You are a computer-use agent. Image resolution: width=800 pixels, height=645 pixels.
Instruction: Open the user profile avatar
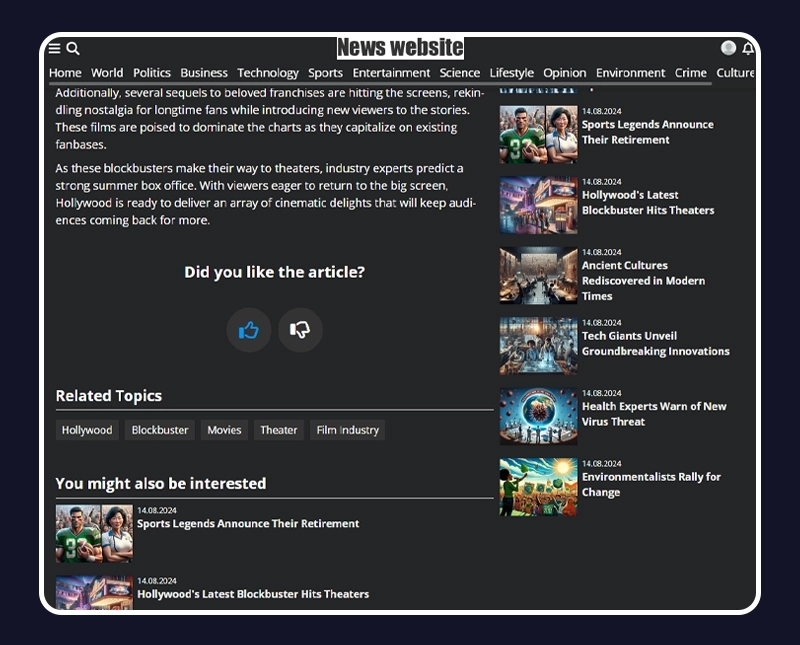pos(728,48)
